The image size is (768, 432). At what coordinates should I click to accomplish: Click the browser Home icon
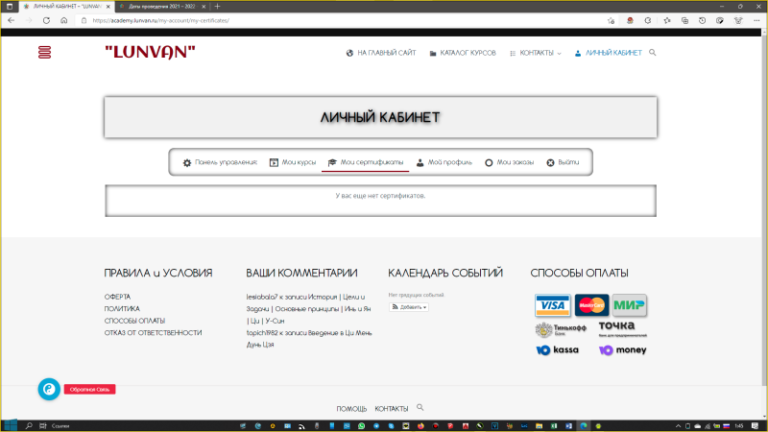click(x=64, y=21)
